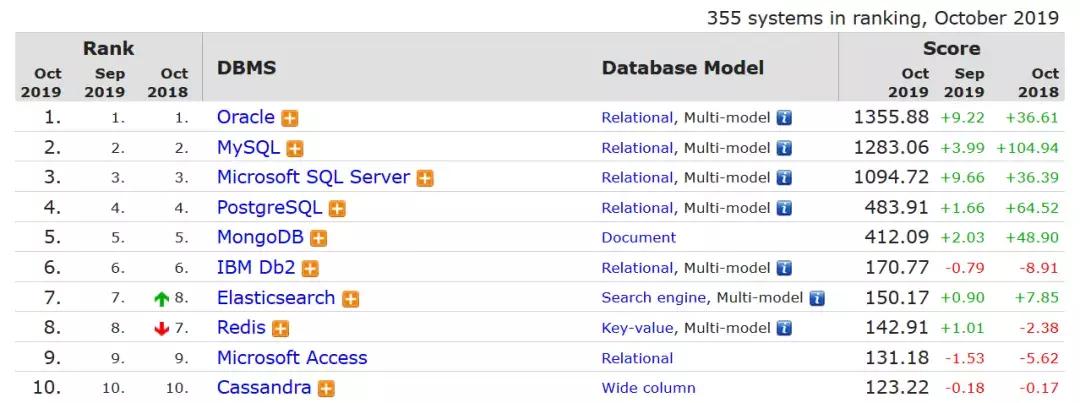Click the info icon in Elasticsearch's Multi-model entry
Screen dimensions: 1080x403
pos(817,298)
